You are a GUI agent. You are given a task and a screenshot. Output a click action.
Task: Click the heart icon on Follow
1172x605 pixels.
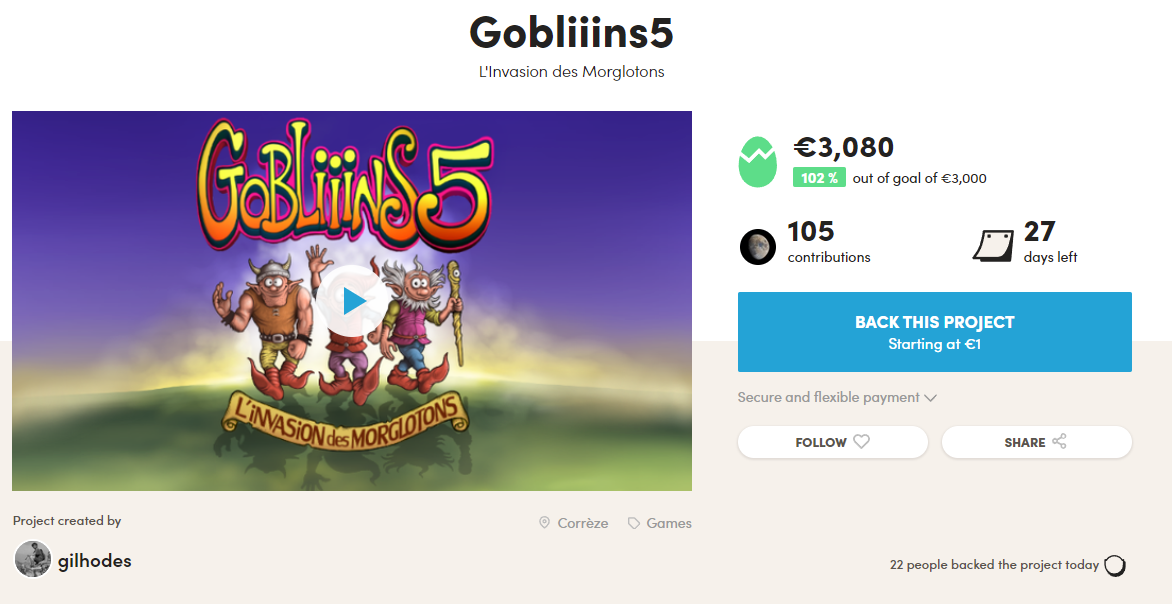click(861, 442)
